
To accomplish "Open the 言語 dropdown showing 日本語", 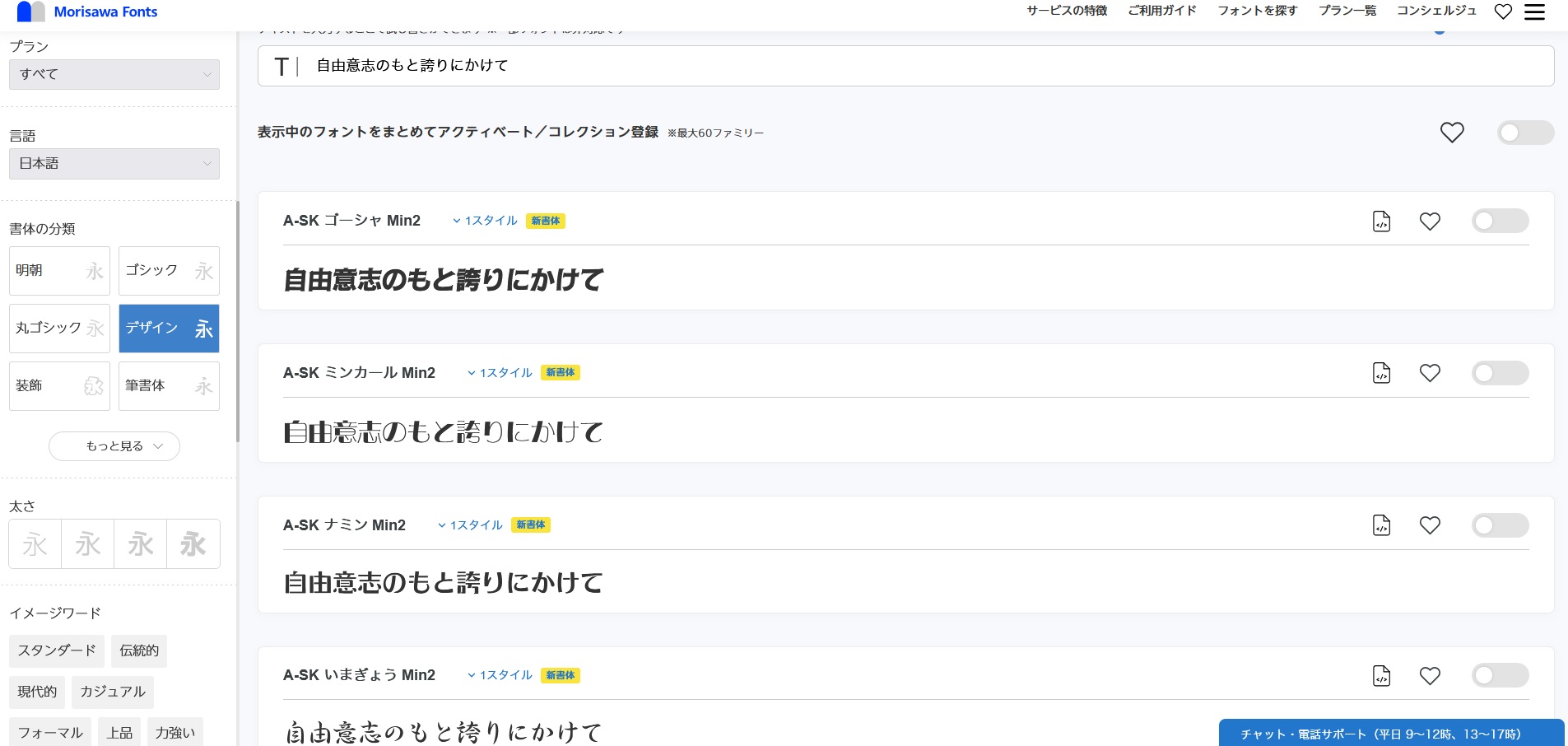I will click(x=114, y=164).
